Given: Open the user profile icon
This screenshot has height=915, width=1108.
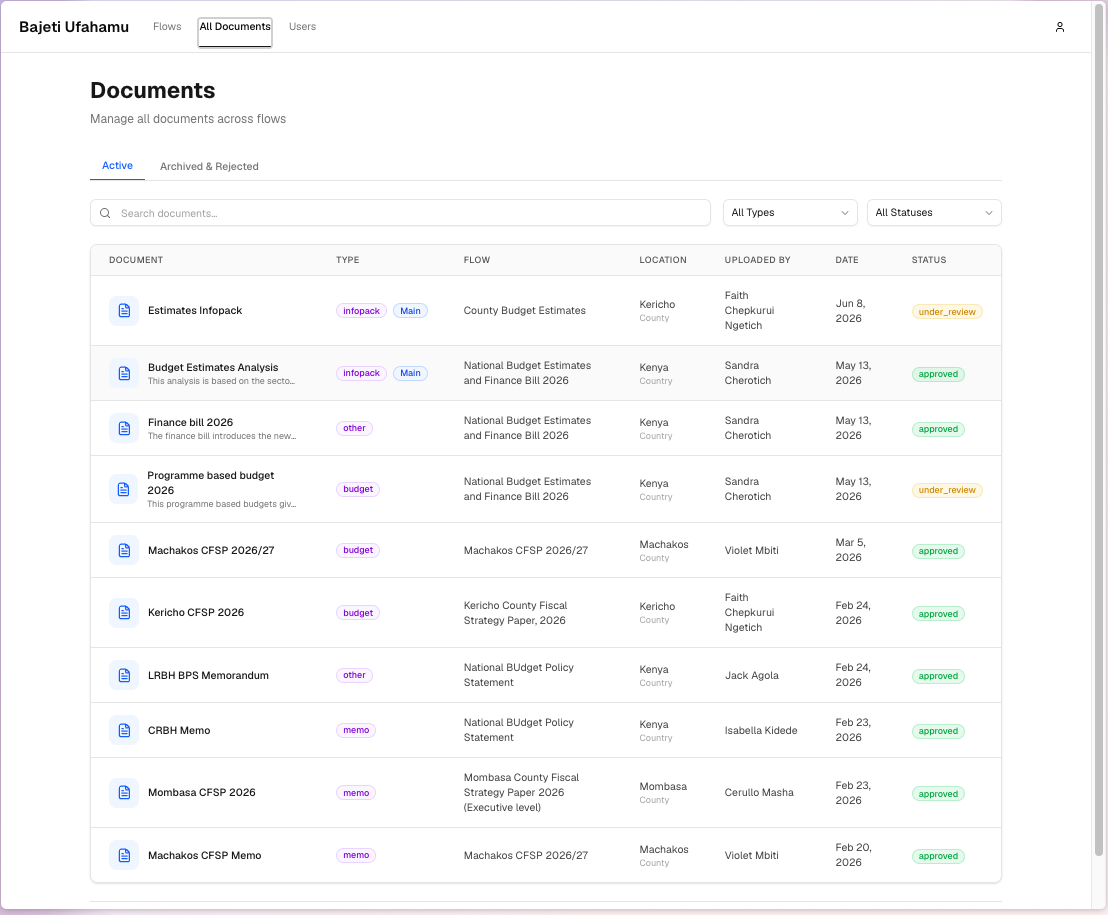Looking at the screenshot, I should [1059, 27].
